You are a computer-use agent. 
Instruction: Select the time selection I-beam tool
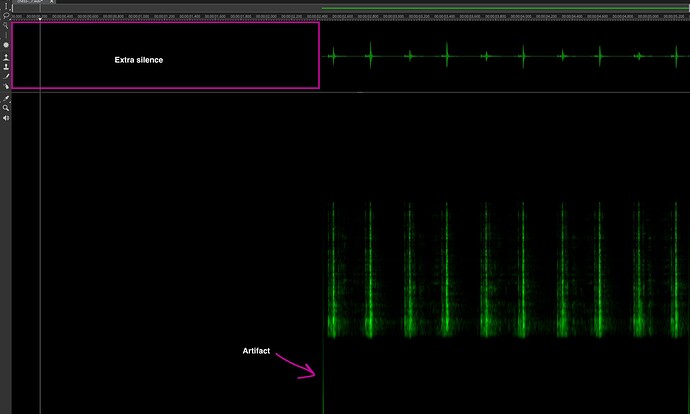[6, 7]
